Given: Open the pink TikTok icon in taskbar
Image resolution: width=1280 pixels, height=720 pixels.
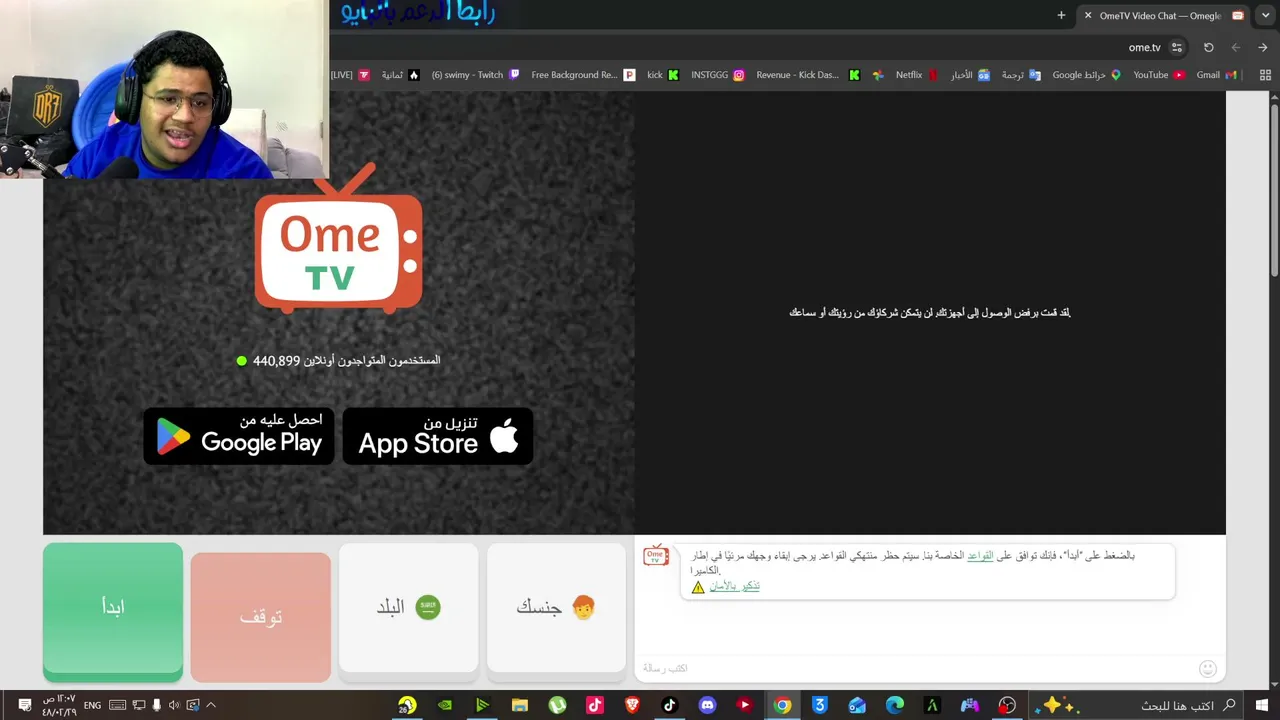Looking at the screenshot, I should (x=595, y=705).
